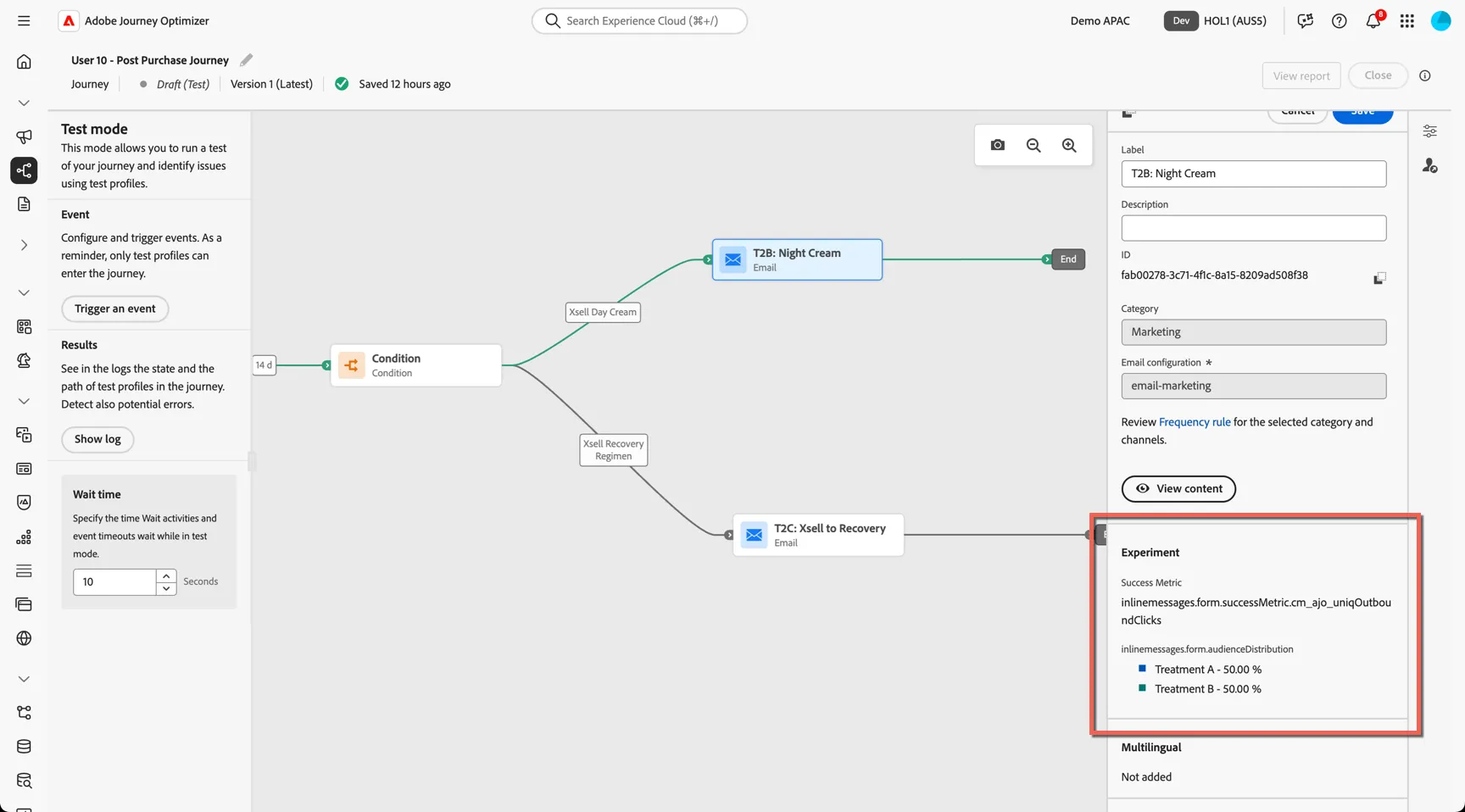Click the Description input field
This screenshot has width=1465, height=812.
[1253, 228]
